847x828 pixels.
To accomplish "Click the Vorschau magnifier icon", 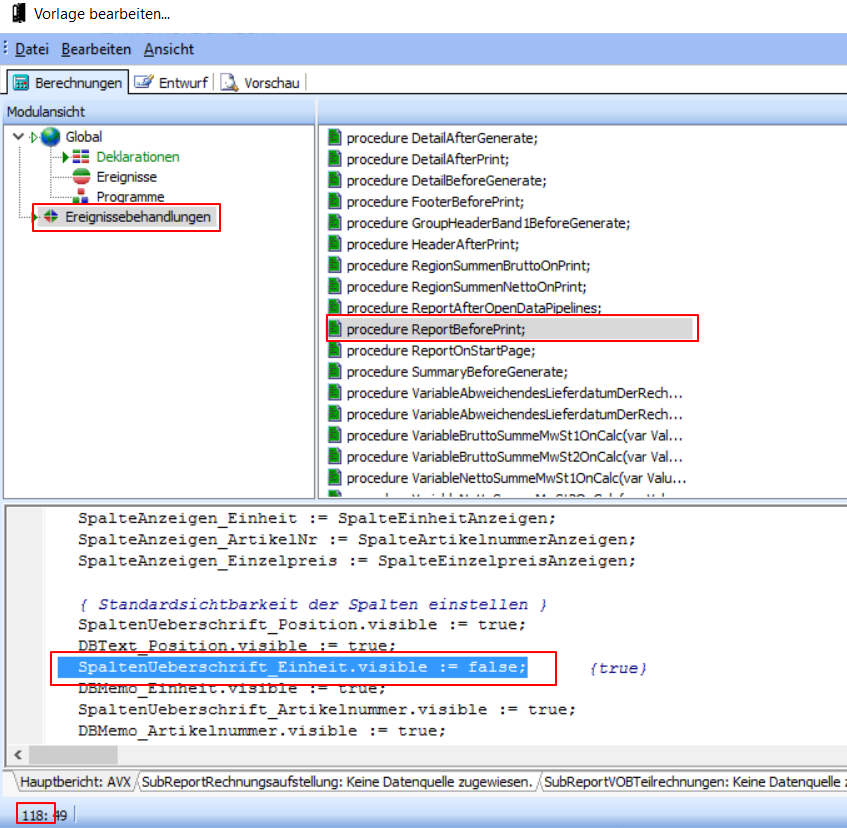I will click(229, 82).
